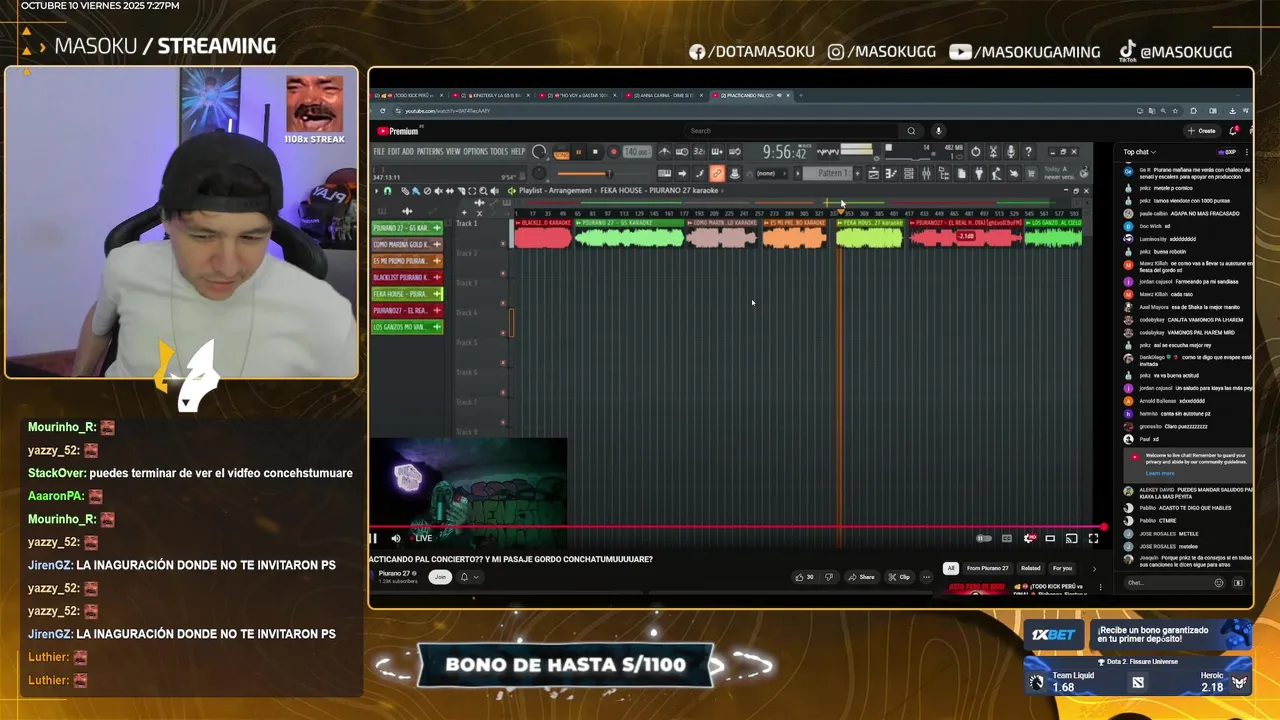Click the YouTube search field
Screen dimensions: 1280x720
point(792,131)
